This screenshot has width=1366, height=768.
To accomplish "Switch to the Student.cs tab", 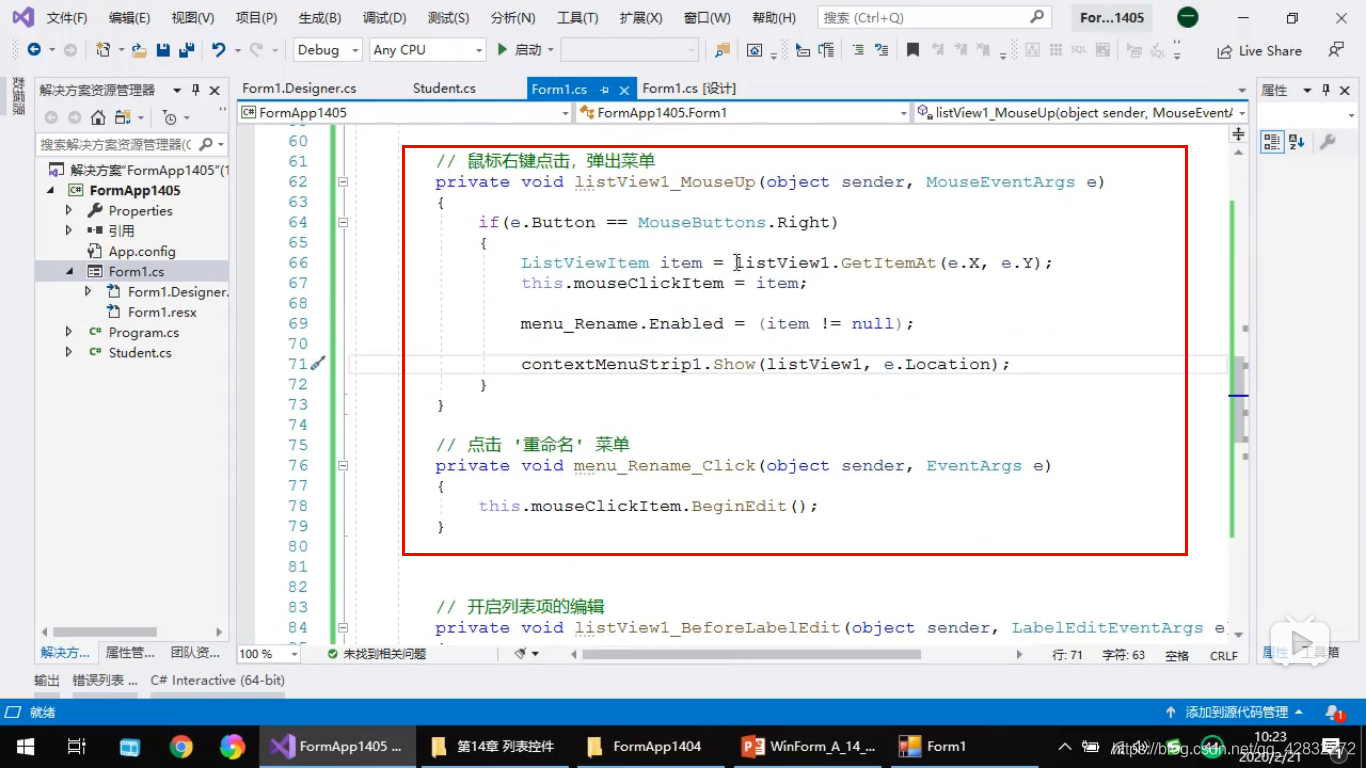I will point(444,89).
